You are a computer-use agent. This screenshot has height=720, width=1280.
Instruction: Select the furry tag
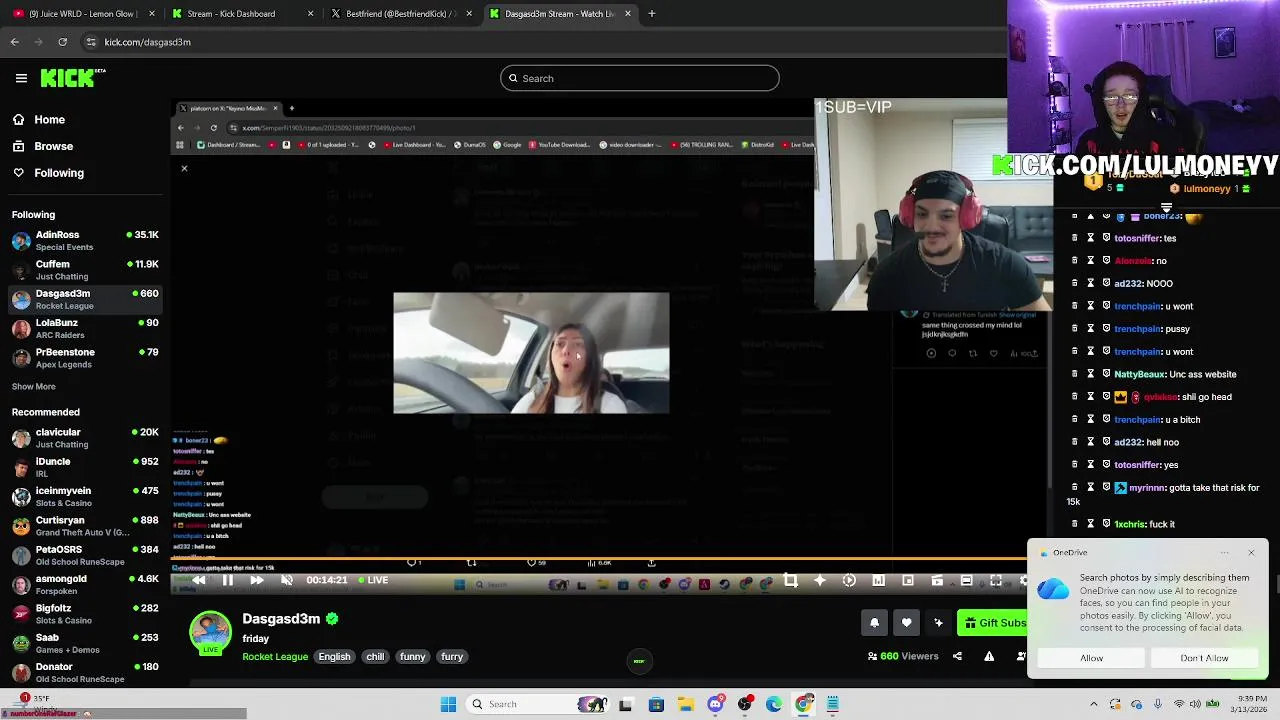[x=452, y=657]
